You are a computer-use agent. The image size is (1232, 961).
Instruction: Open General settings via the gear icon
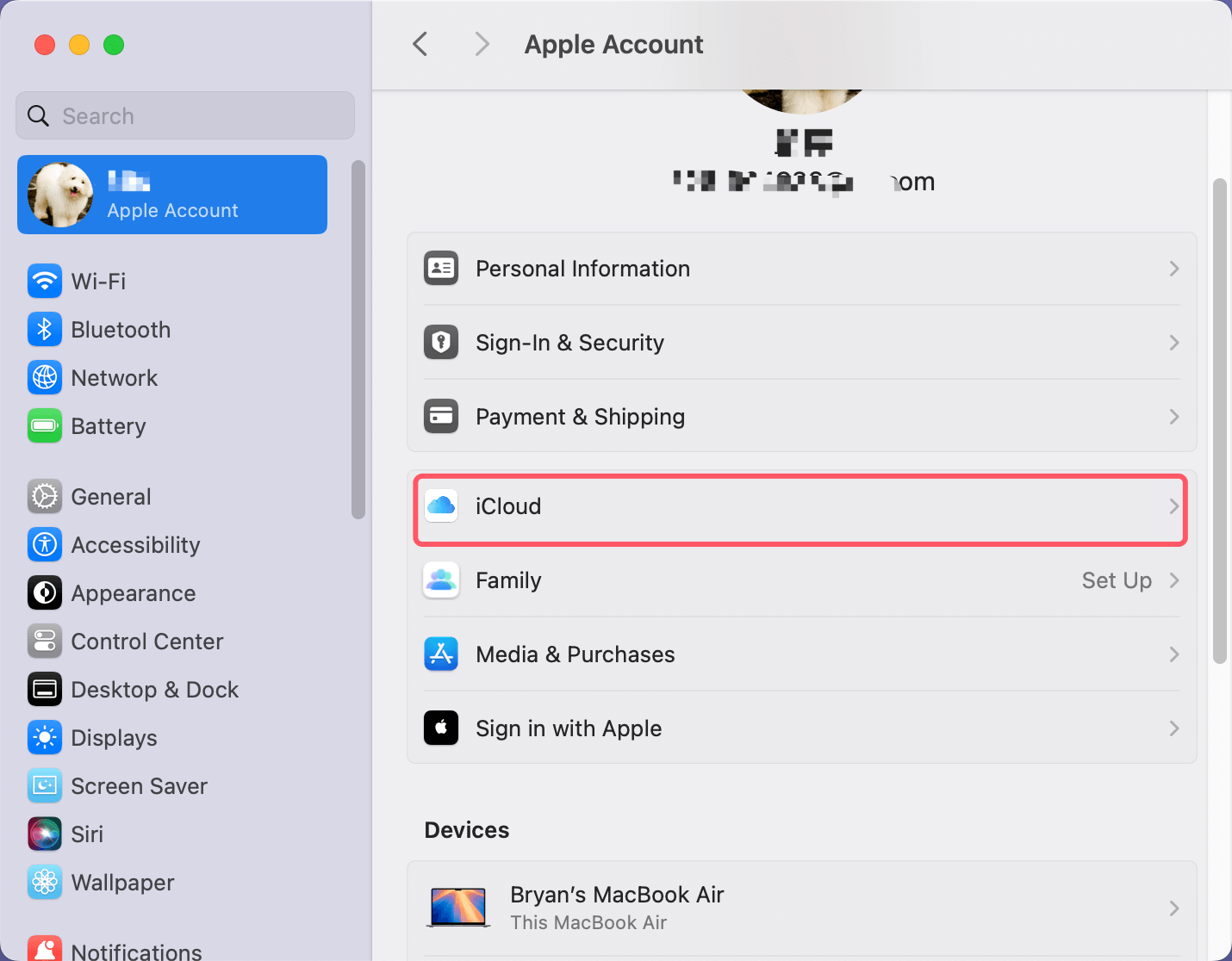coord(45,496)
